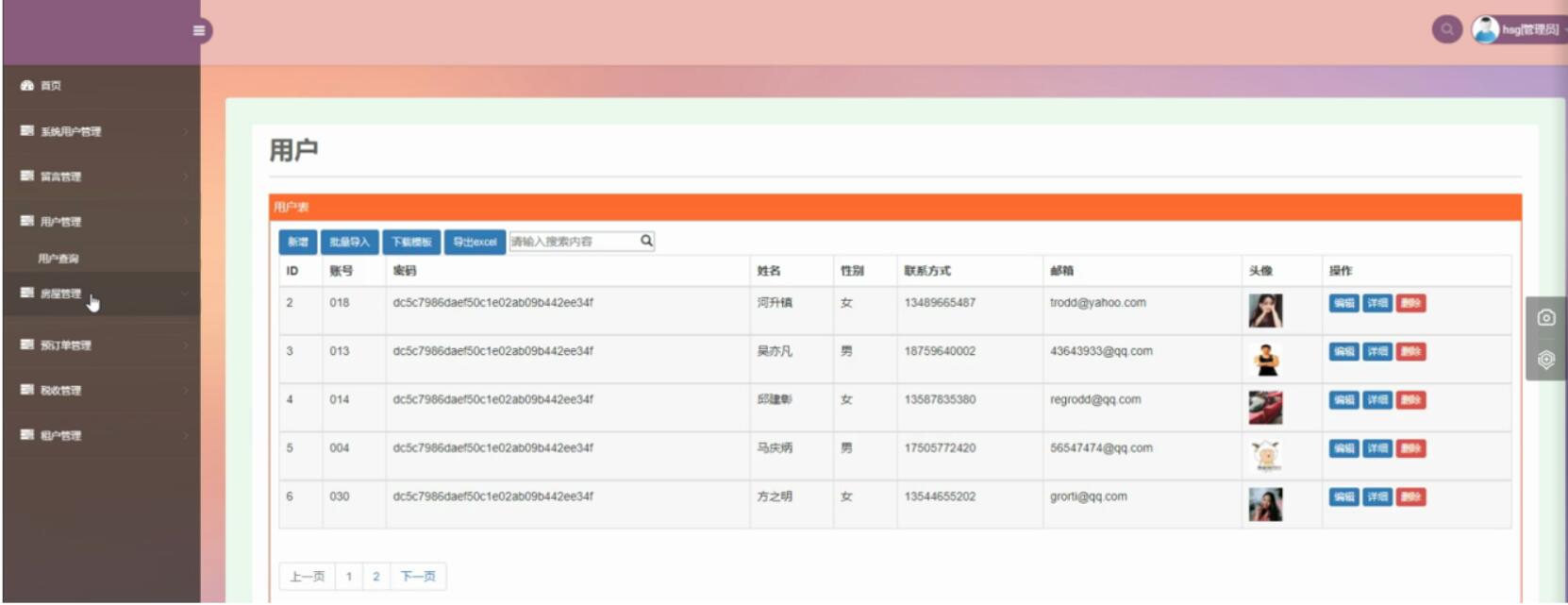The image size is (1568, 605).
Task: Expand the 租户管理 chevron
Action: [185, 435]
